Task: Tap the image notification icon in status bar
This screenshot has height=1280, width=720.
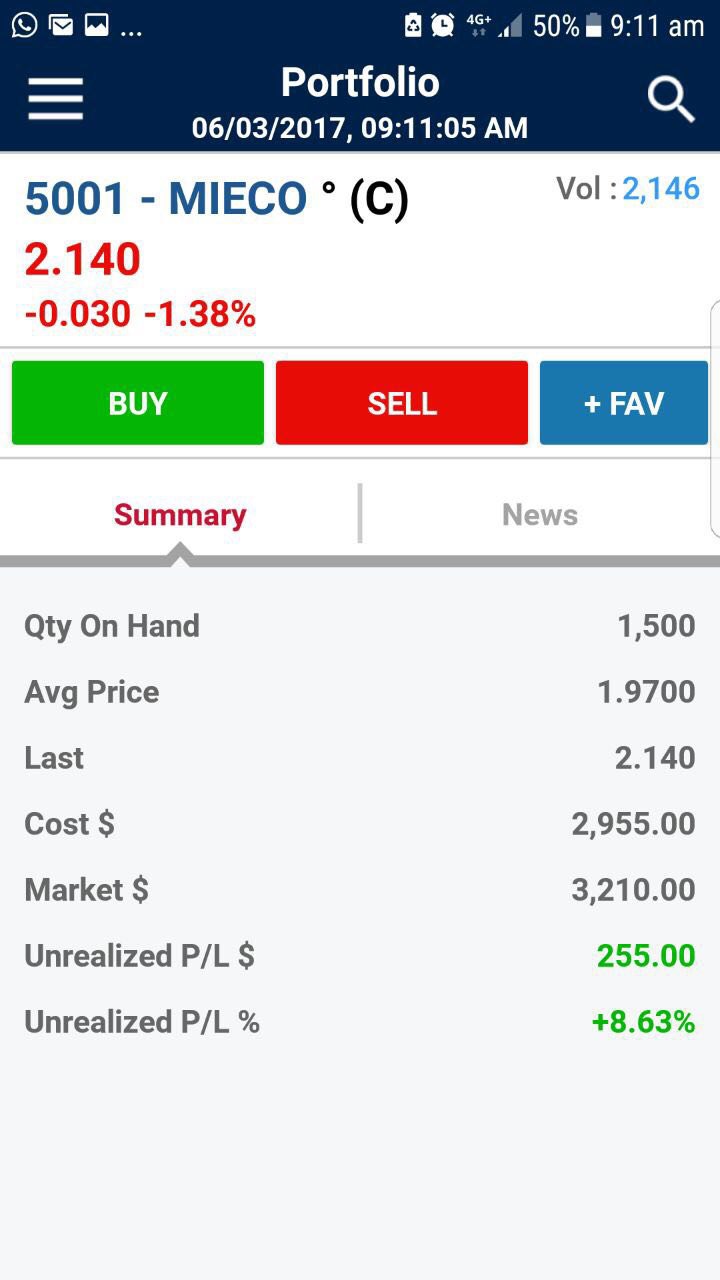Action: click(97, 25)
